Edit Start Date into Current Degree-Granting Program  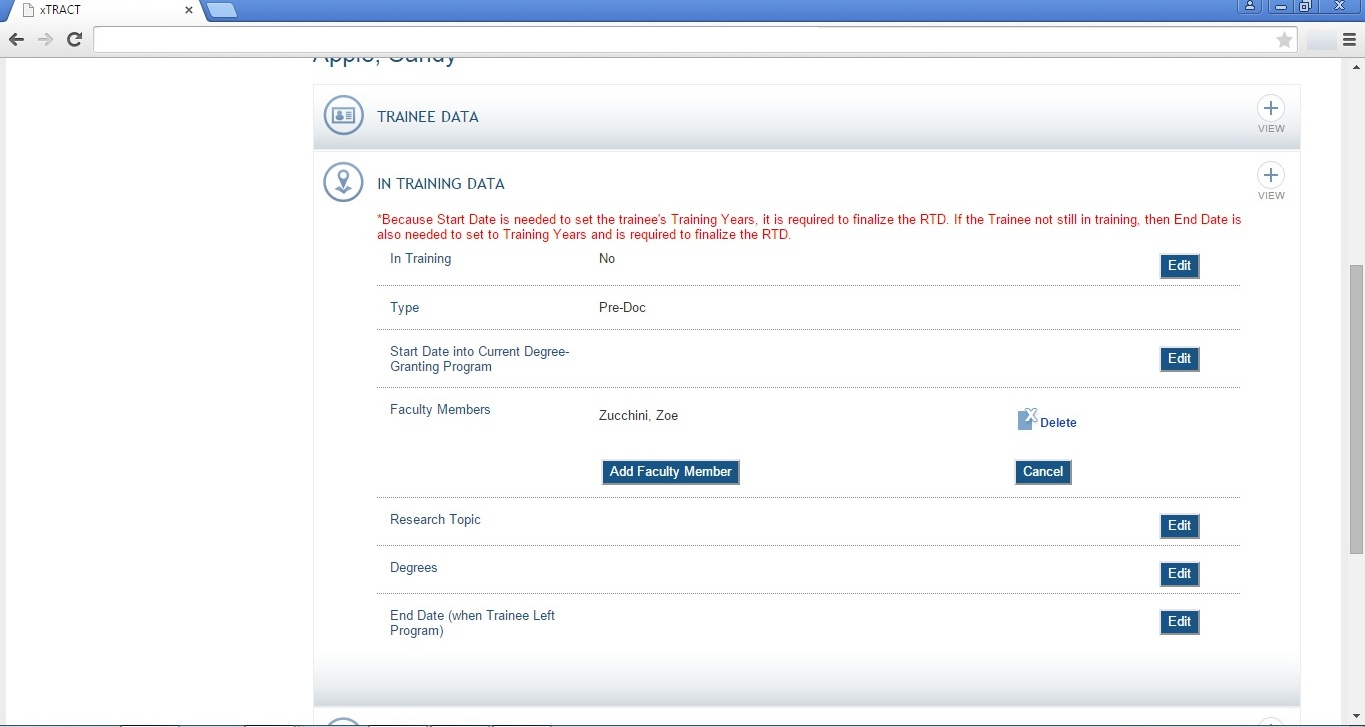pyautogui.click(x=1180, y=359)
